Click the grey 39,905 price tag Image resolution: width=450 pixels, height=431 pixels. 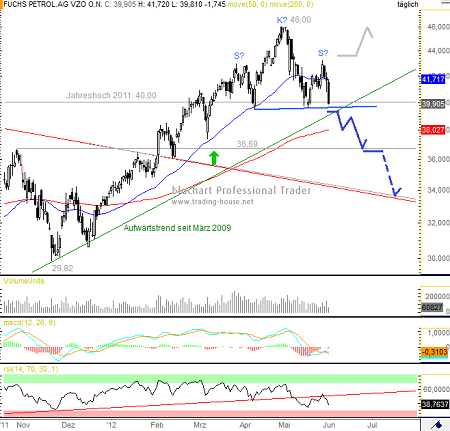click(x=433, y=104)
